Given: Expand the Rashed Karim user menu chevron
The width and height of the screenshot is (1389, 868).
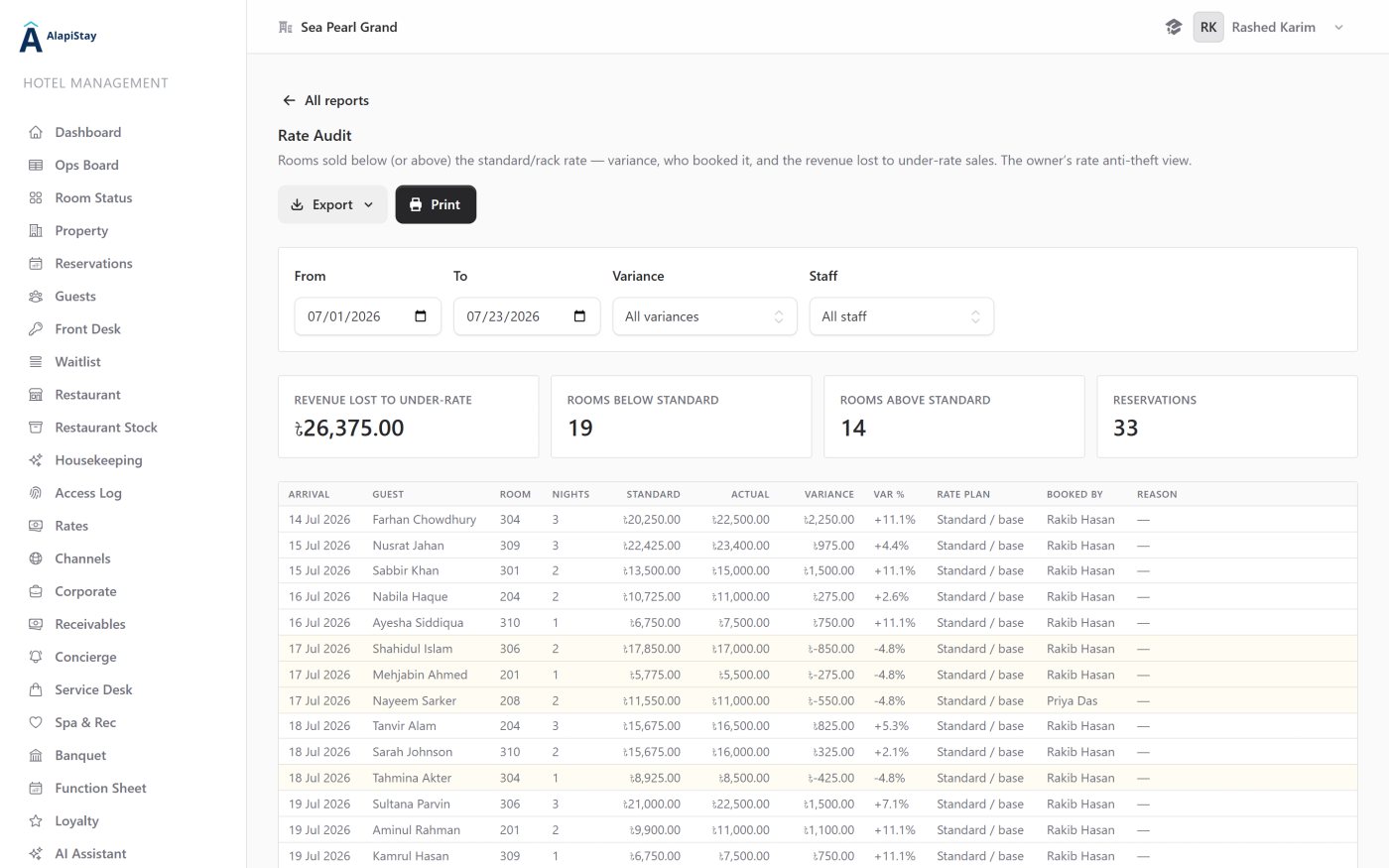Looking at the screenshot, I should click(1338, 27).
